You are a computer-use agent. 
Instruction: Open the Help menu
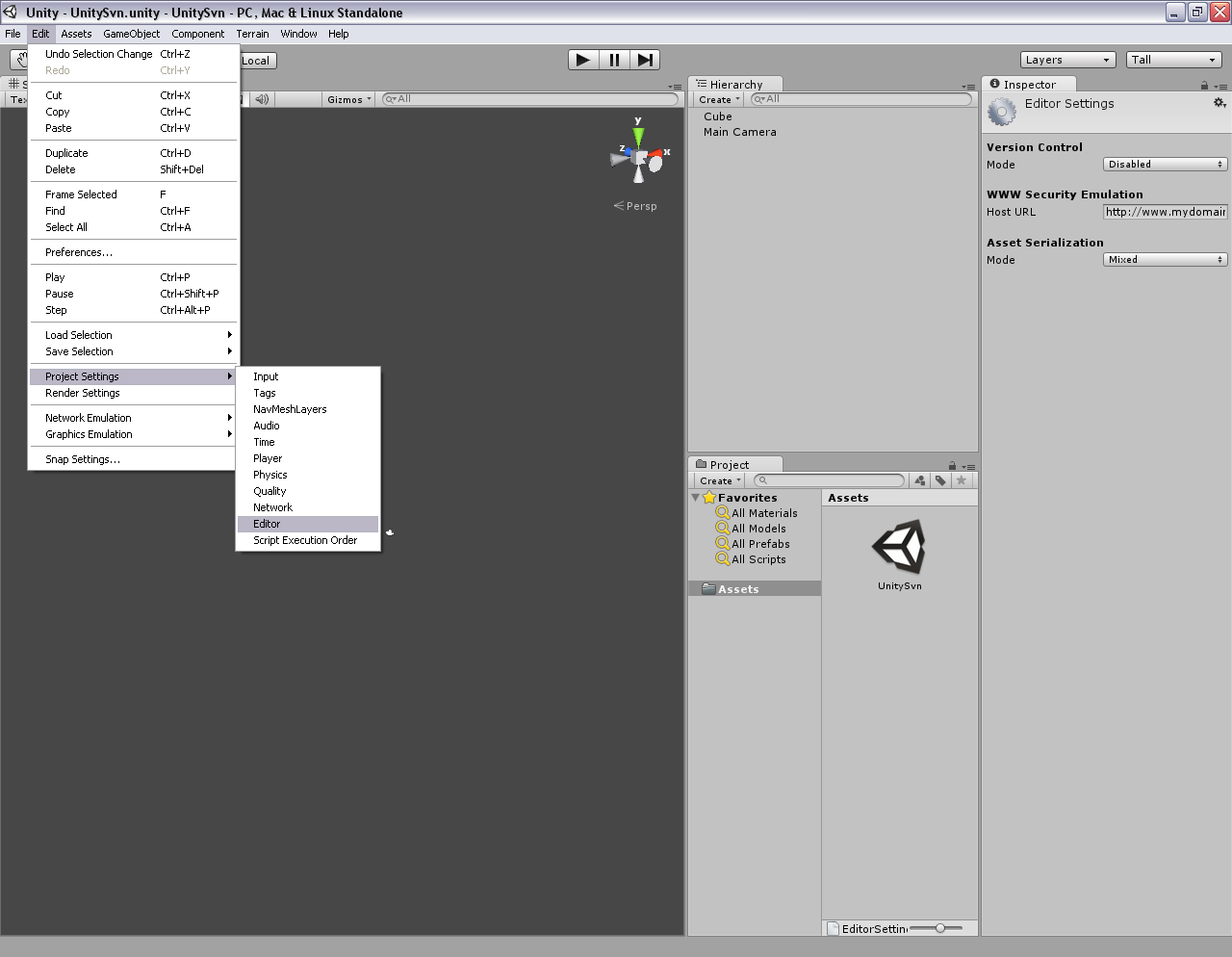point(338,34)
